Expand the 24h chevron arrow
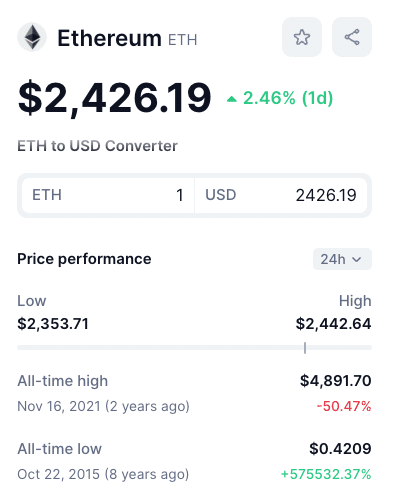Viewport: 394px width, 501px height. click(357, 259)
